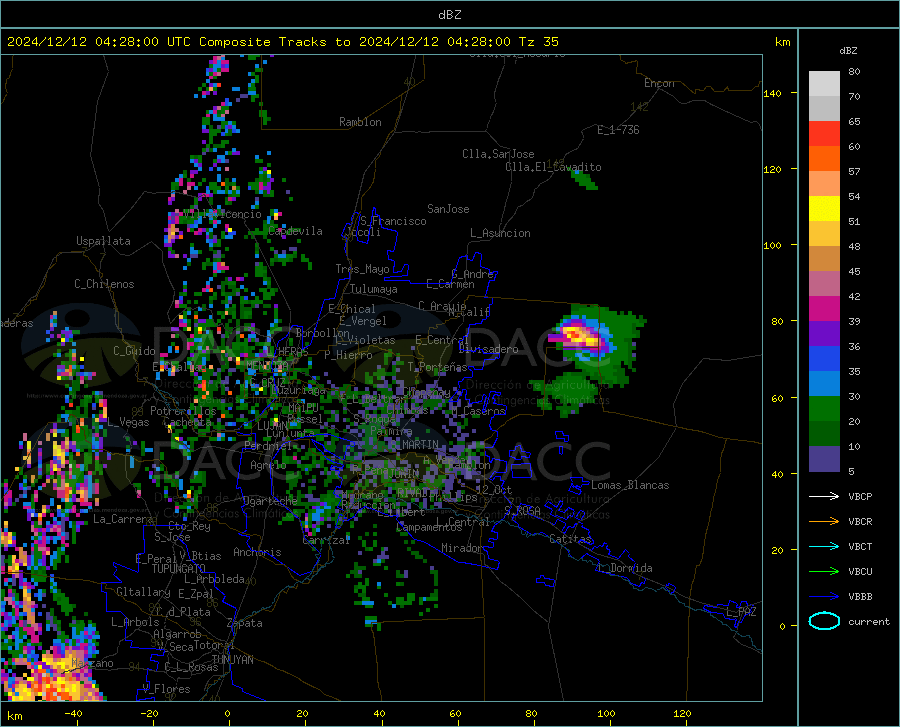Click the 'Encon' map label
This screenshot has width=900, height=727.
pyautogui.click(x=659, y=83)
